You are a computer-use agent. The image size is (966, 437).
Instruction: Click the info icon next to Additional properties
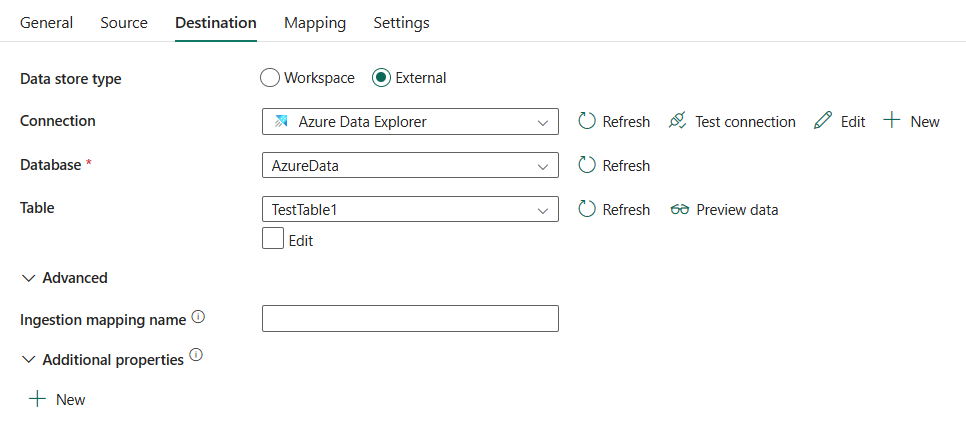coord(196,355)
